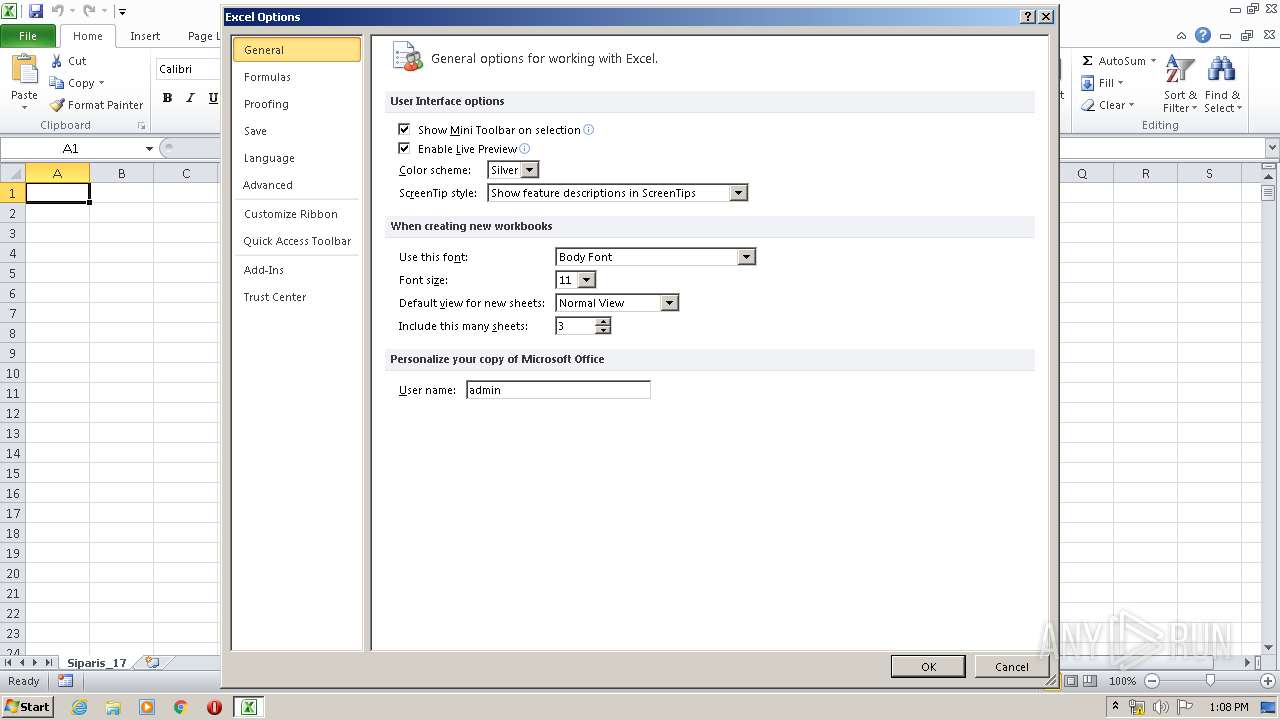The height and width of the screenshot is (720, 1280).
Task: Click the Format Painter brush icon
Action: [57, 105]
